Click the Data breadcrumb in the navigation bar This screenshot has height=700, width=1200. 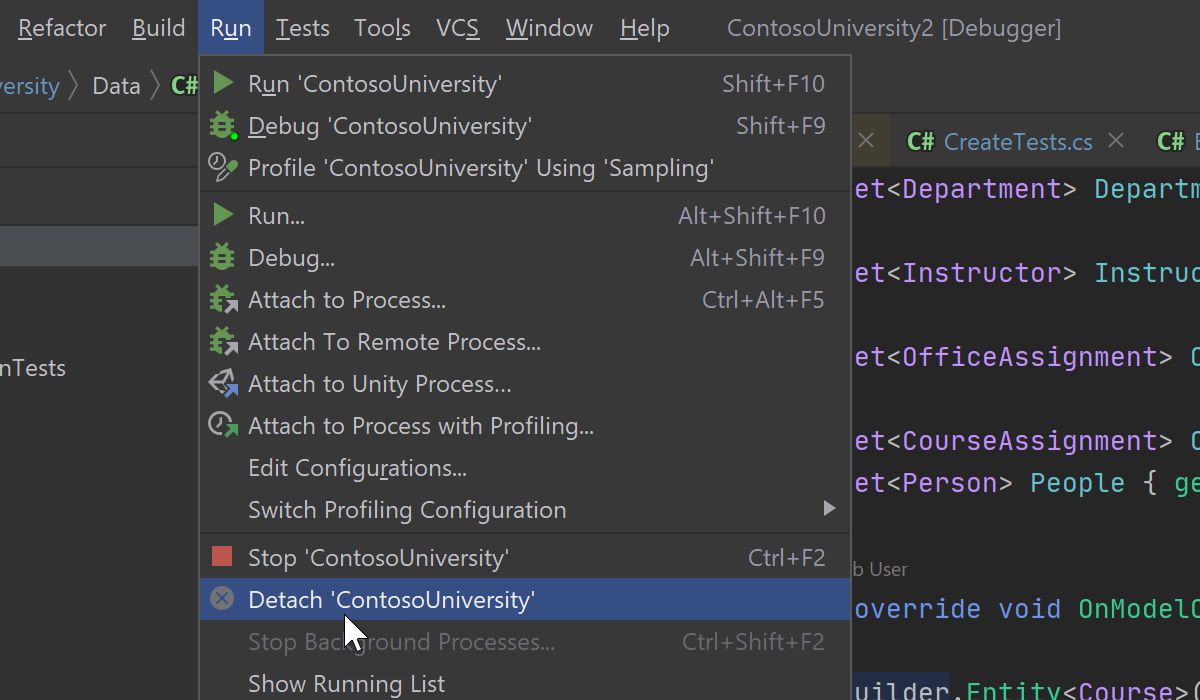click(116, 86)
